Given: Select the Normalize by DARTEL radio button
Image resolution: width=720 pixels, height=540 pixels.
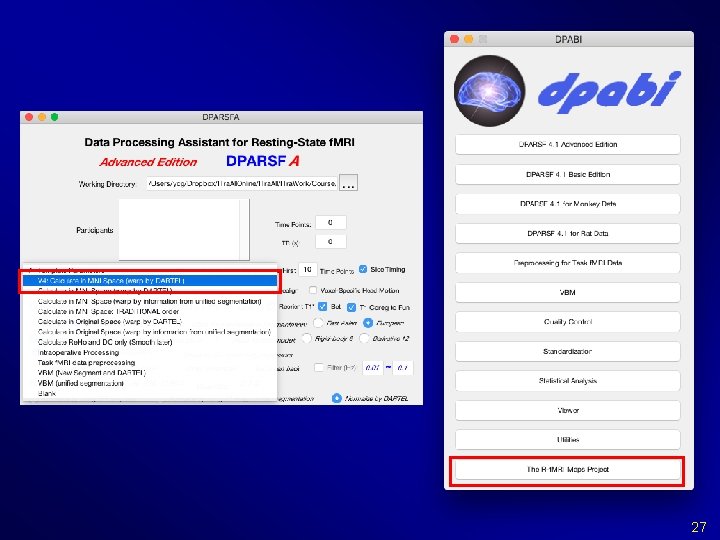Looking at the screenshot, I should (x=337, y=398).
